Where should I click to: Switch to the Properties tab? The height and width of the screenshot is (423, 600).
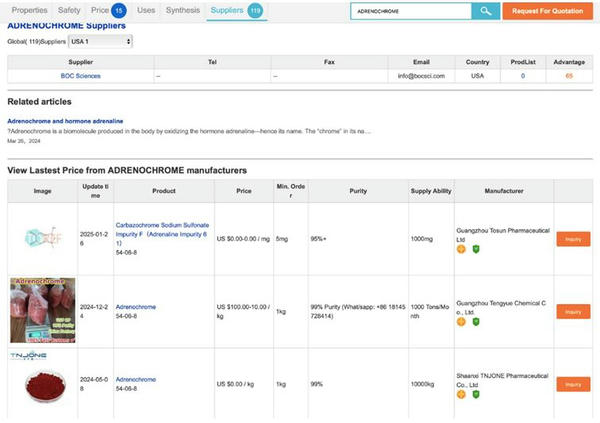click(29, 10)
